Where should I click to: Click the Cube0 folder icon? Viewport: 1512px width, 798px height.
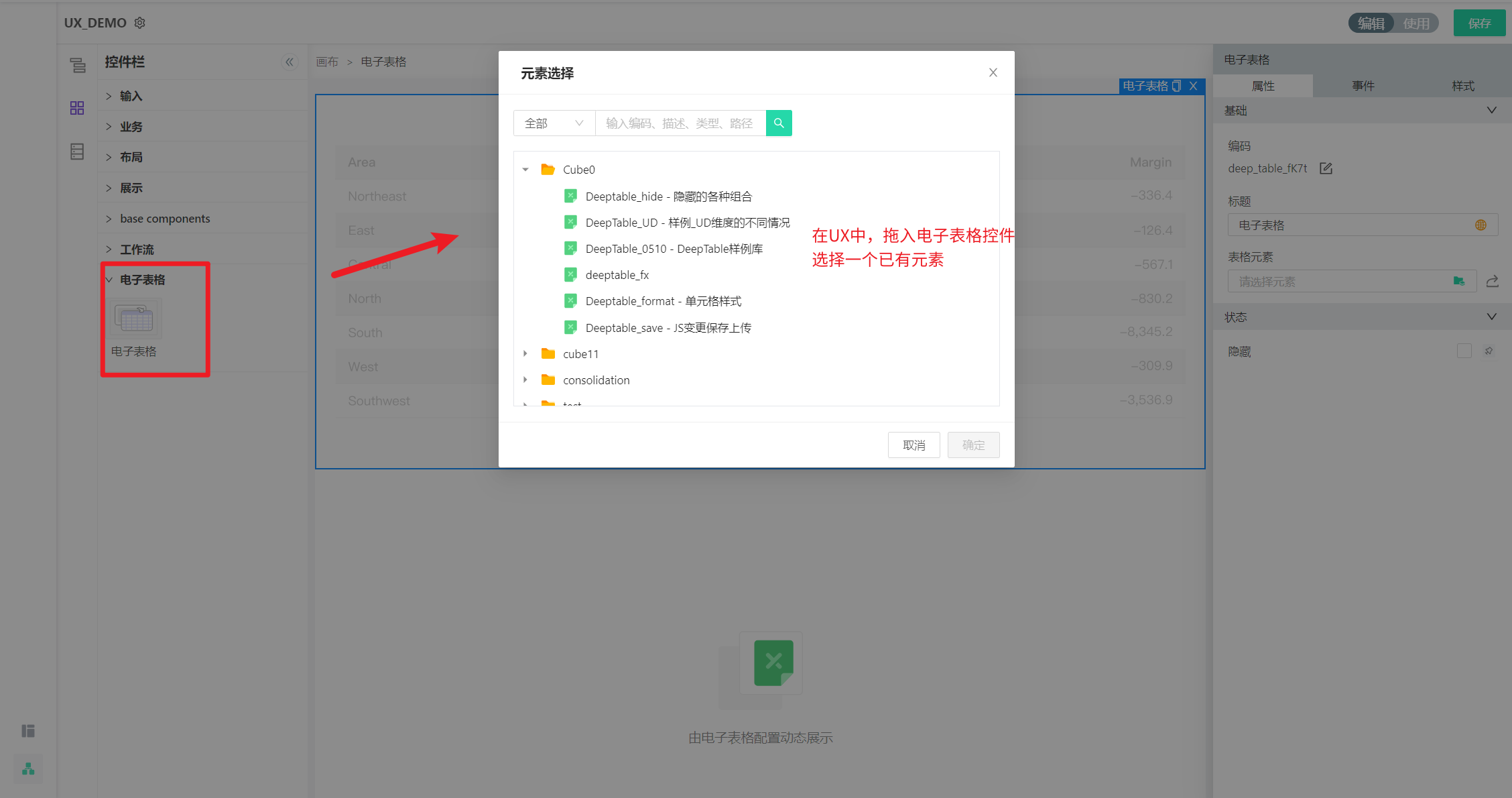tap(548, 170)
